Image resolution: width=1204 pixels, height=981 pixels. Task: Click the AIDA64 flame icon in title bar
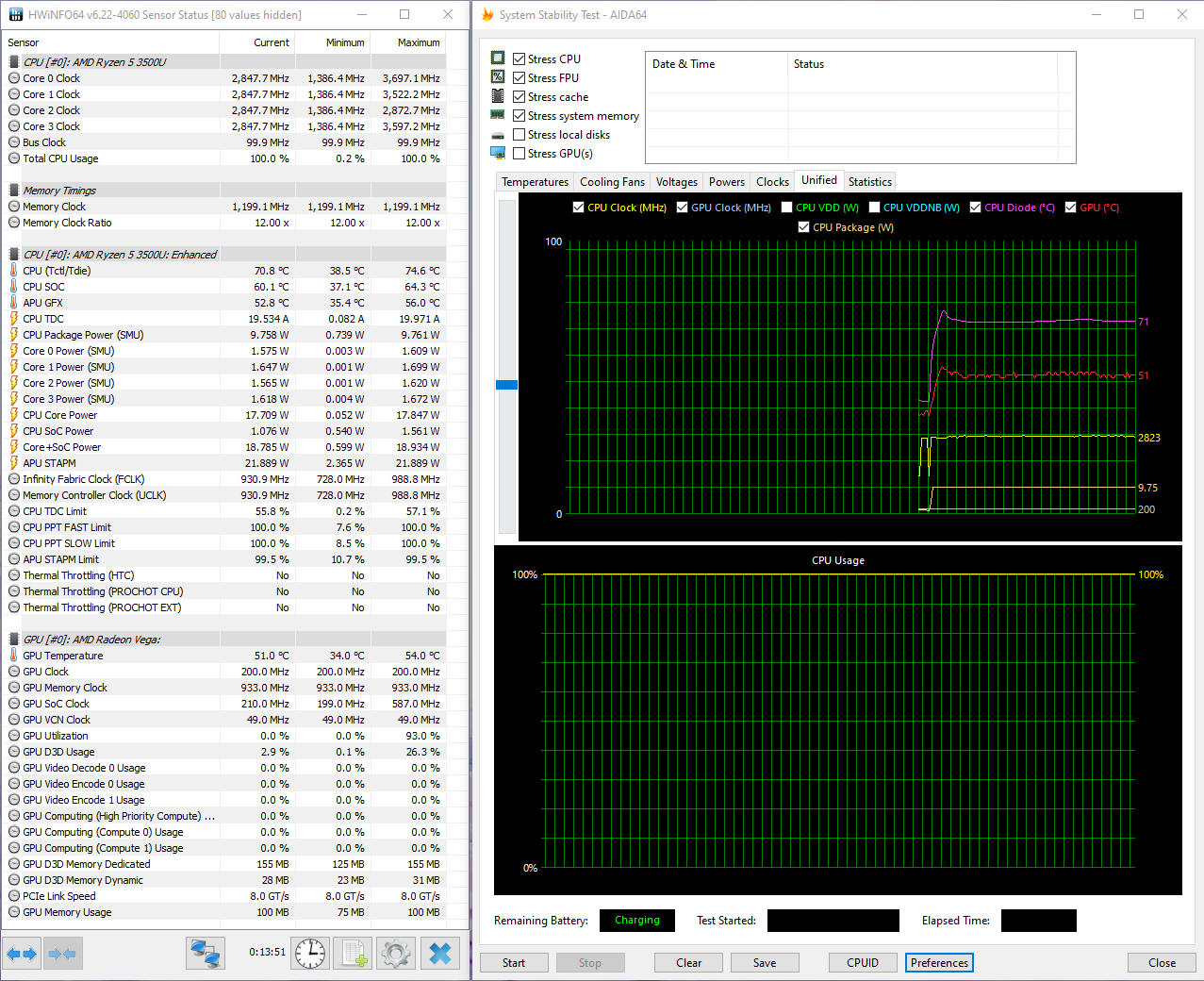tap(487, 14)
